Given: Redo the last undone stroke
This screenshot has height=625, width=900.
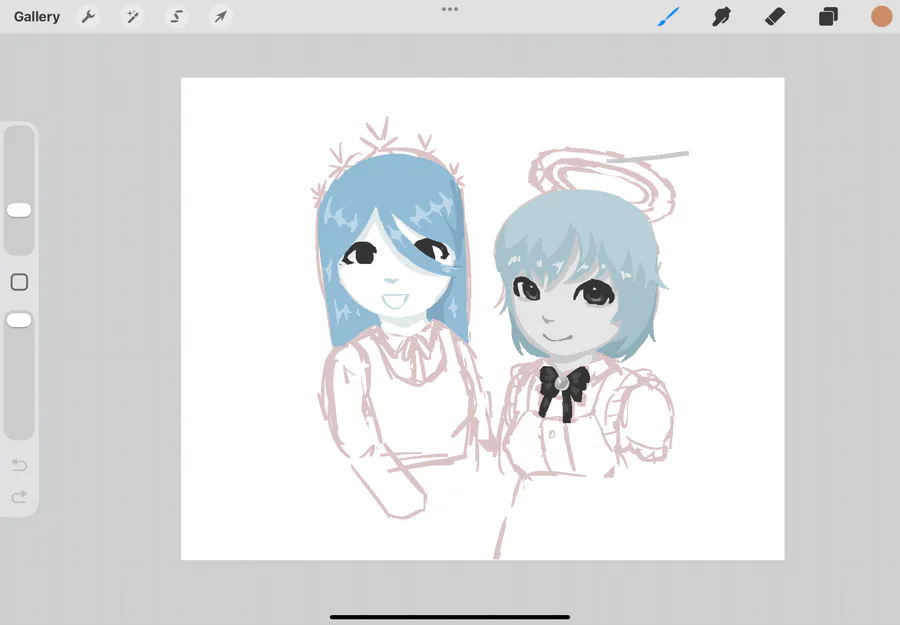Looking at the screenshot, I should pos(20,496).
